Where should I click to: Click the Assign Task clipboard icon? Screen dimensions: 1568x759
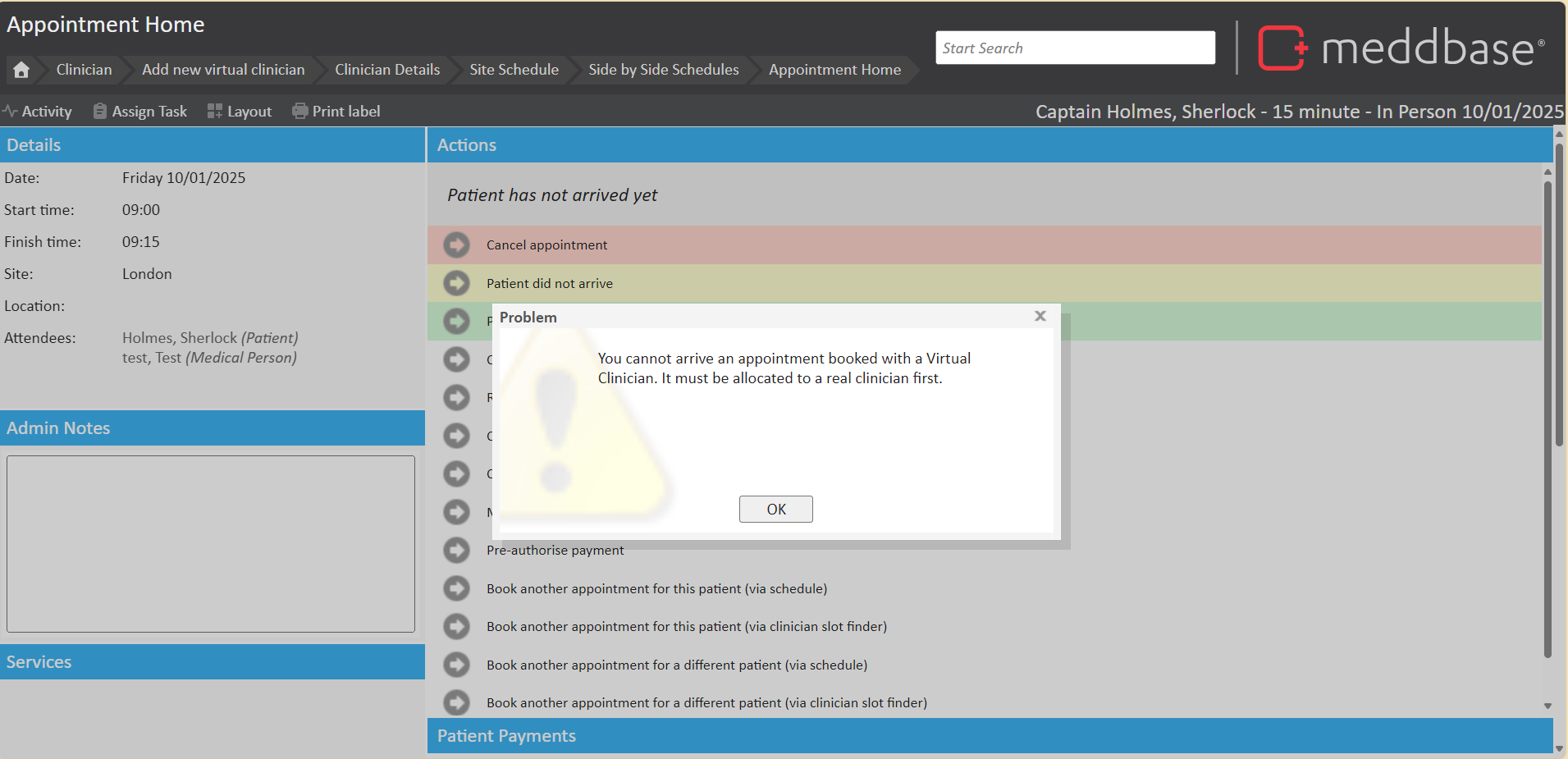click(x=100, y=112)
